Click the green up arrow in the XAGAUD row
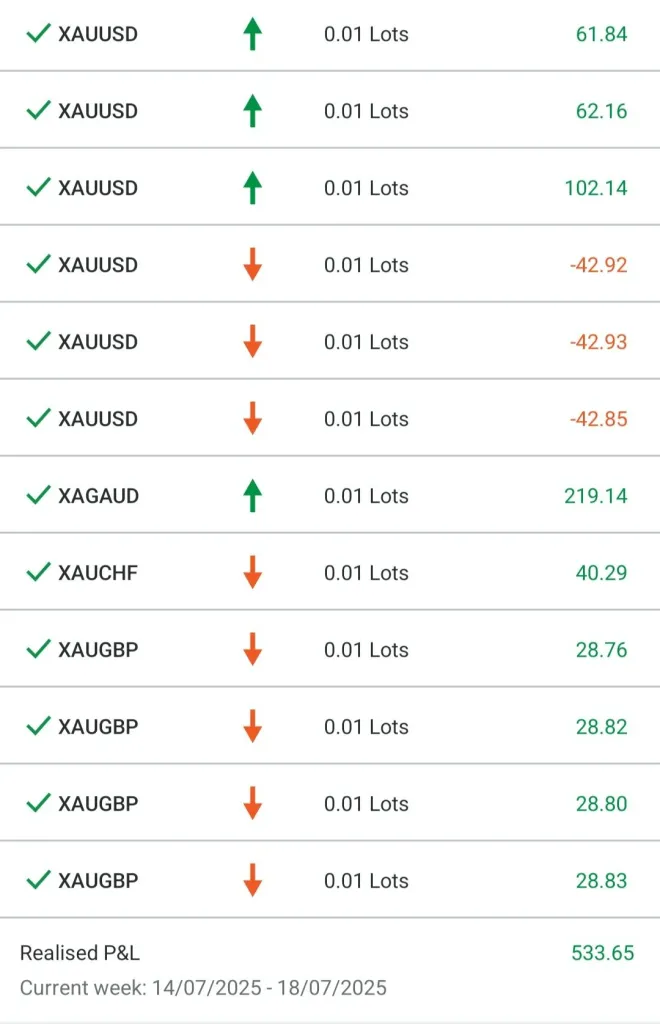Image resolution: width=660 pixels, height=1024 pixels. (252, 496)
